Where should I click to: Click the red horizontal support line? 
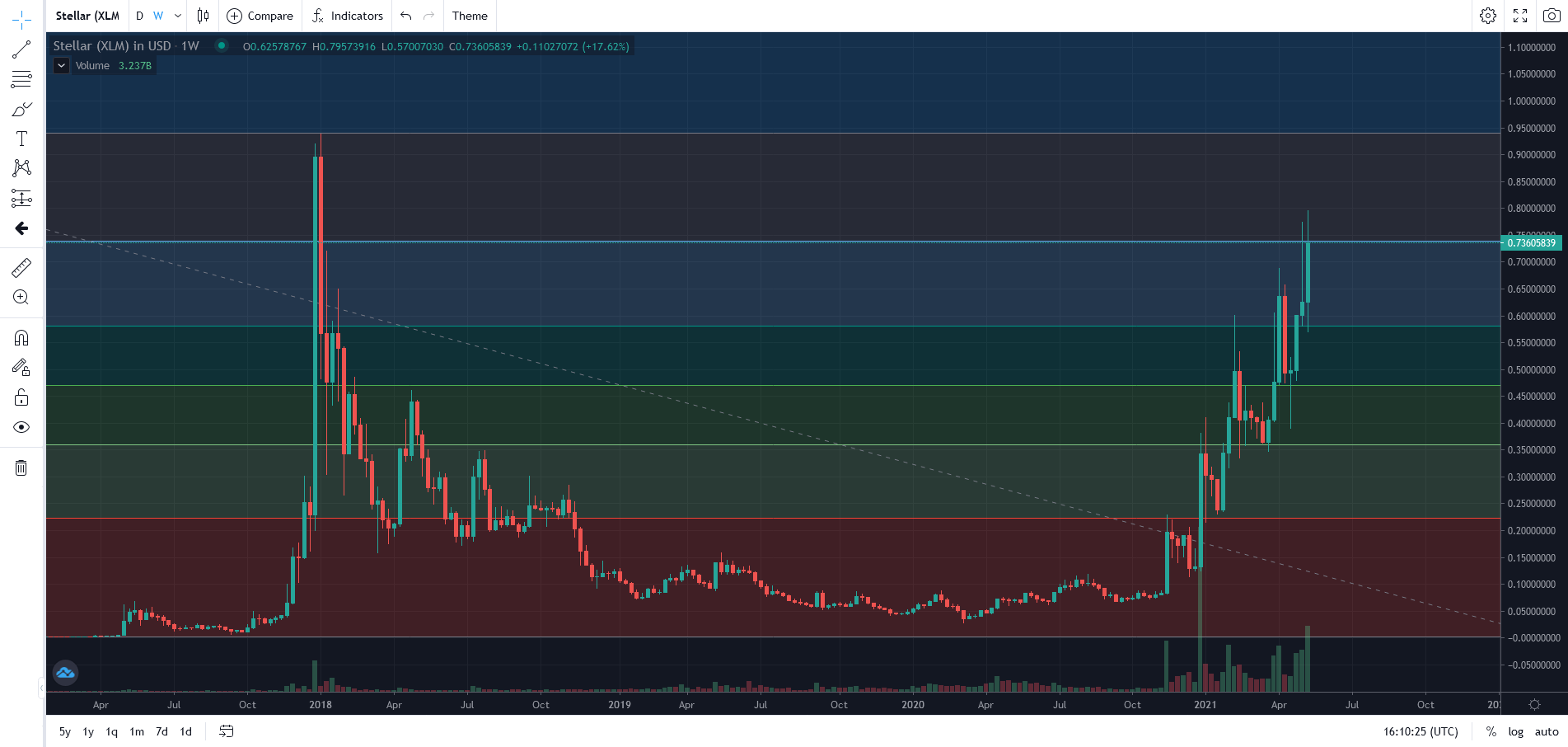coord(773,519)
